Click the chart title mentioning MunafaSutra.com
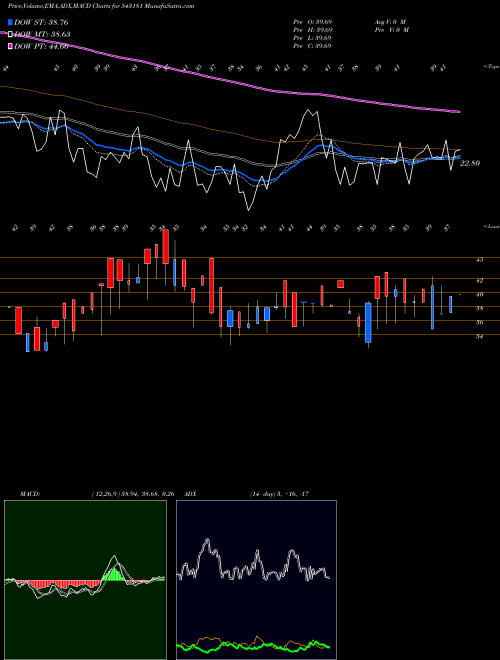Image resolution: width=500 pixels, height=660 pixels. coord(101,7)
